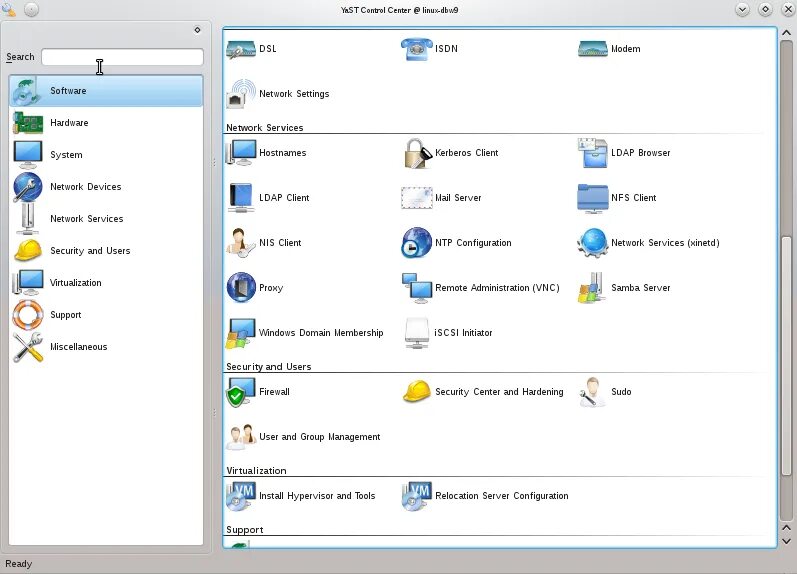Select the Hardware category
This screenshot has width=797, height=574.
(106, 123)
